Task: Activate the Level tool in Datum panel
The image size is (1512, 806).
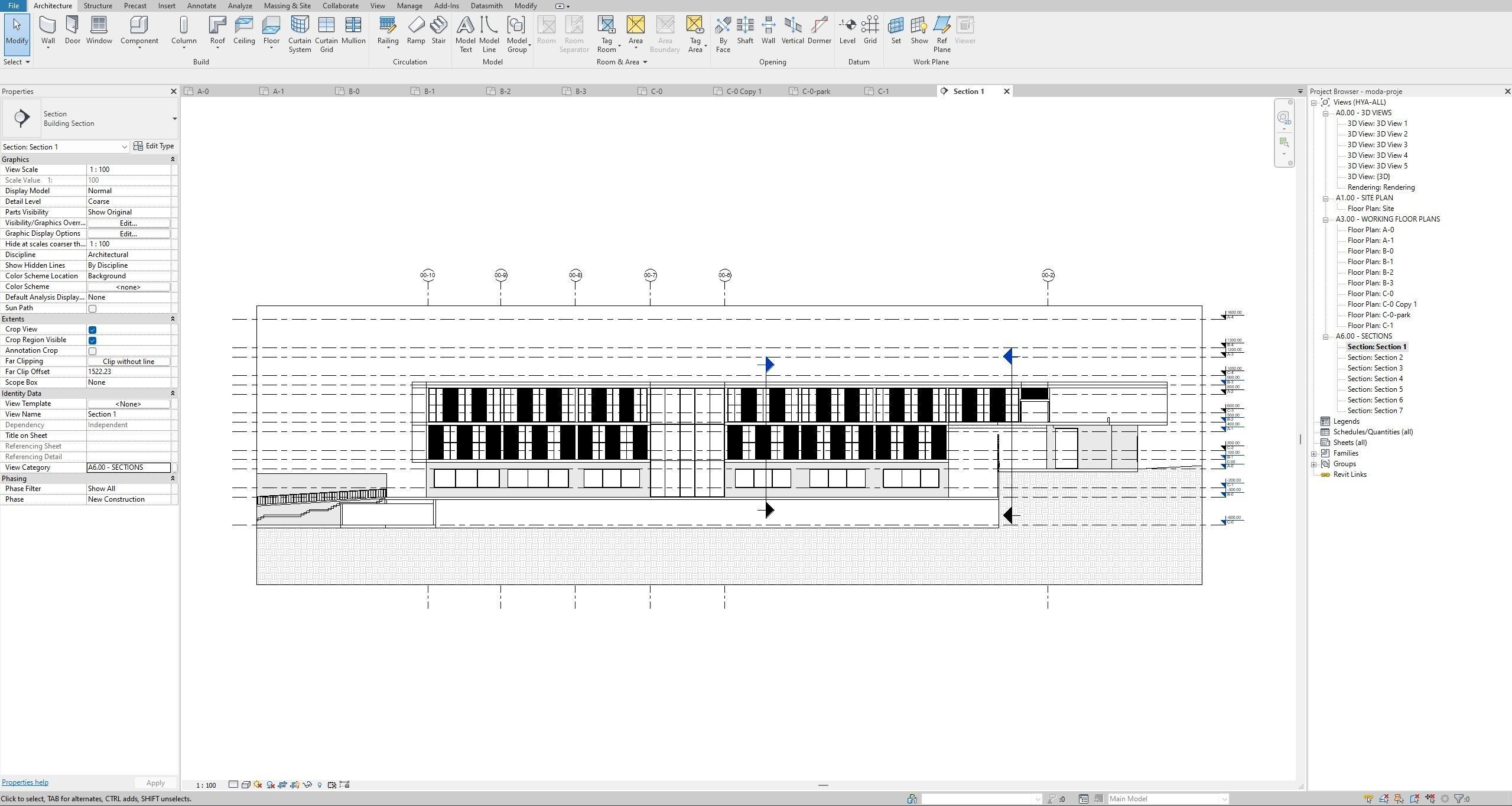Action: pos(847,30)
